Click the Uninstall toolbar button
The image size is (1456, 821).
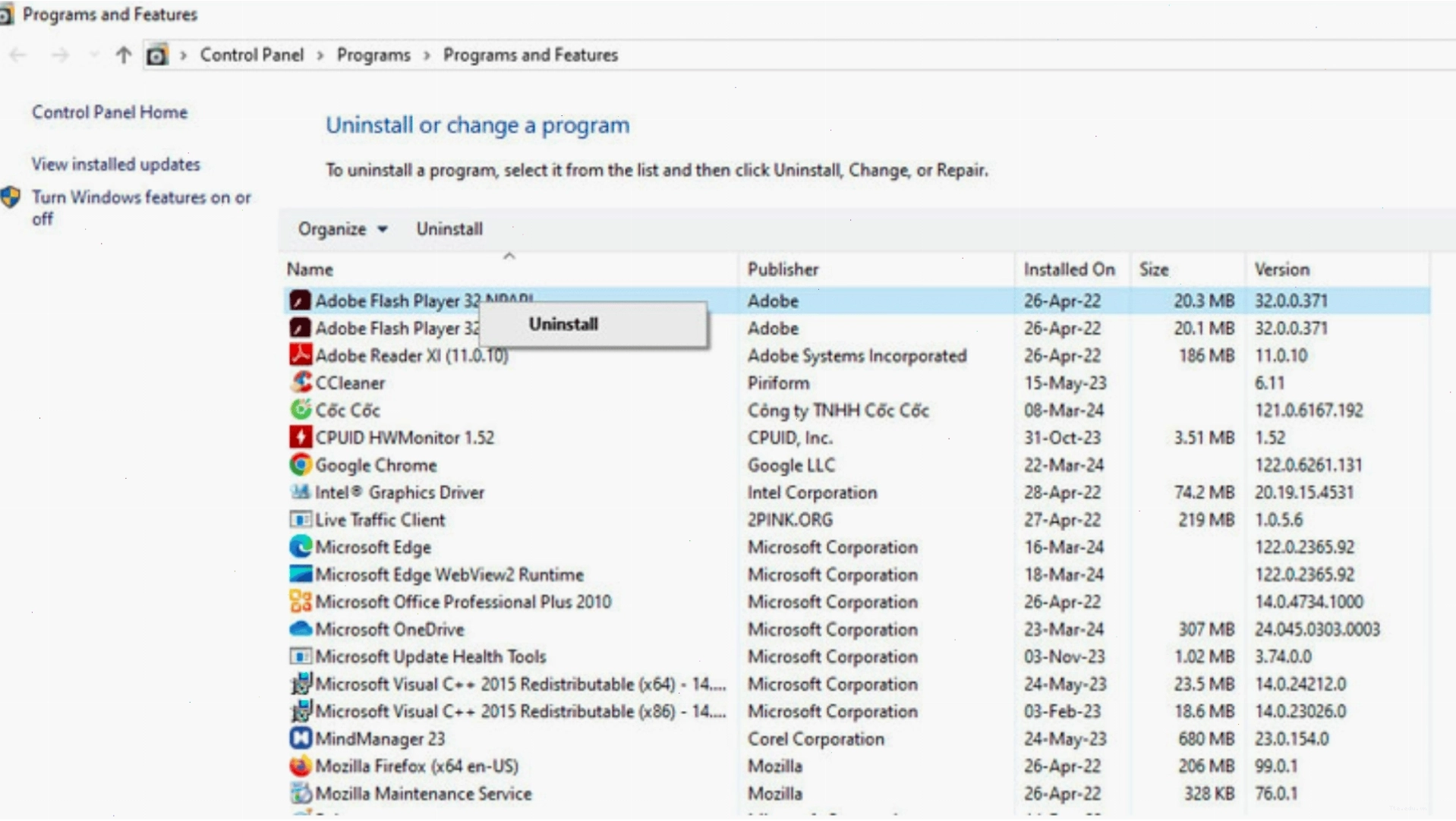(449, 229)
